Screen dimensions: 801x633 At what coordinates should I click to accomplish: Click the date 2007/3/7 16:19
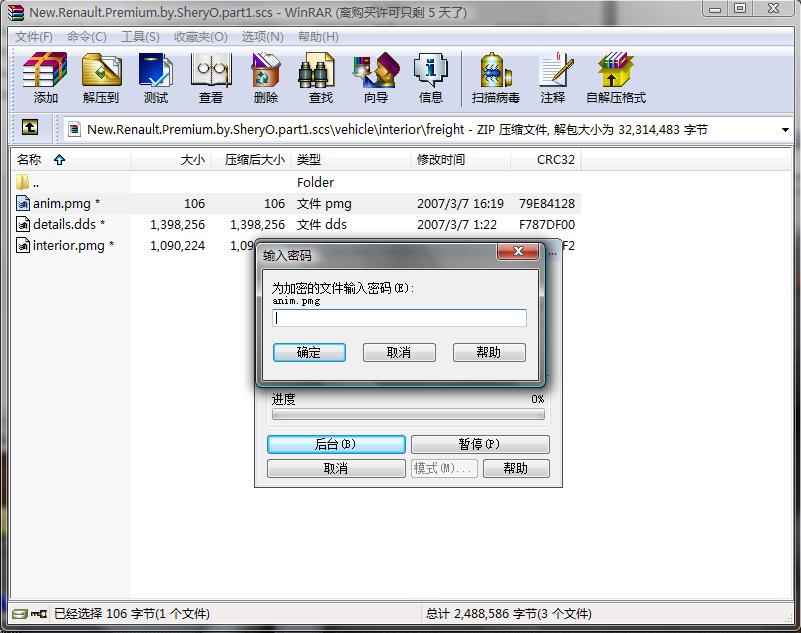[x=460, y=203]
